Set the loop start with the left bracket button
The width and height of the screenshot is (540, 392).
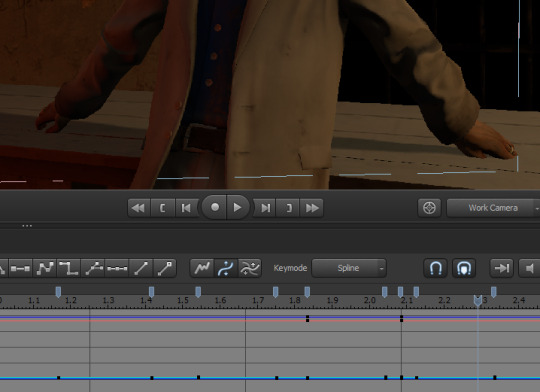click(163, 208)
